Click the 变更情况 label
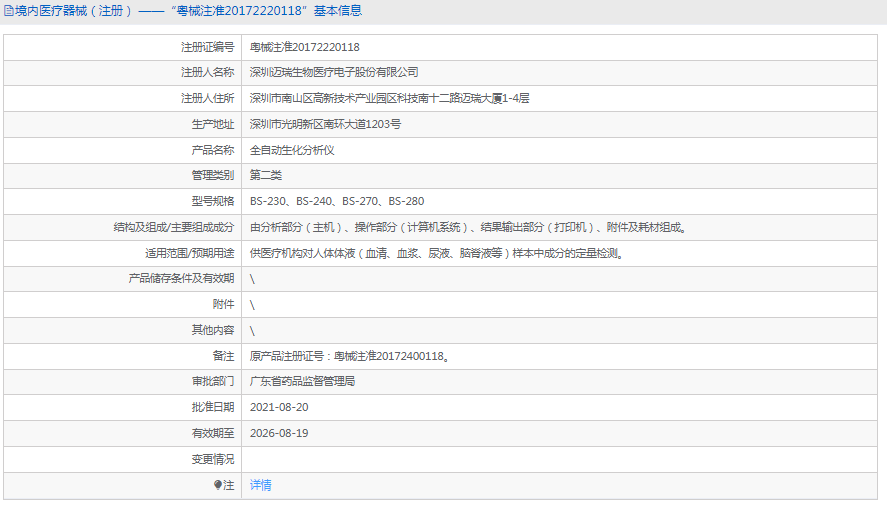This screenshot has width=887, height=506. tap(213, 460)
